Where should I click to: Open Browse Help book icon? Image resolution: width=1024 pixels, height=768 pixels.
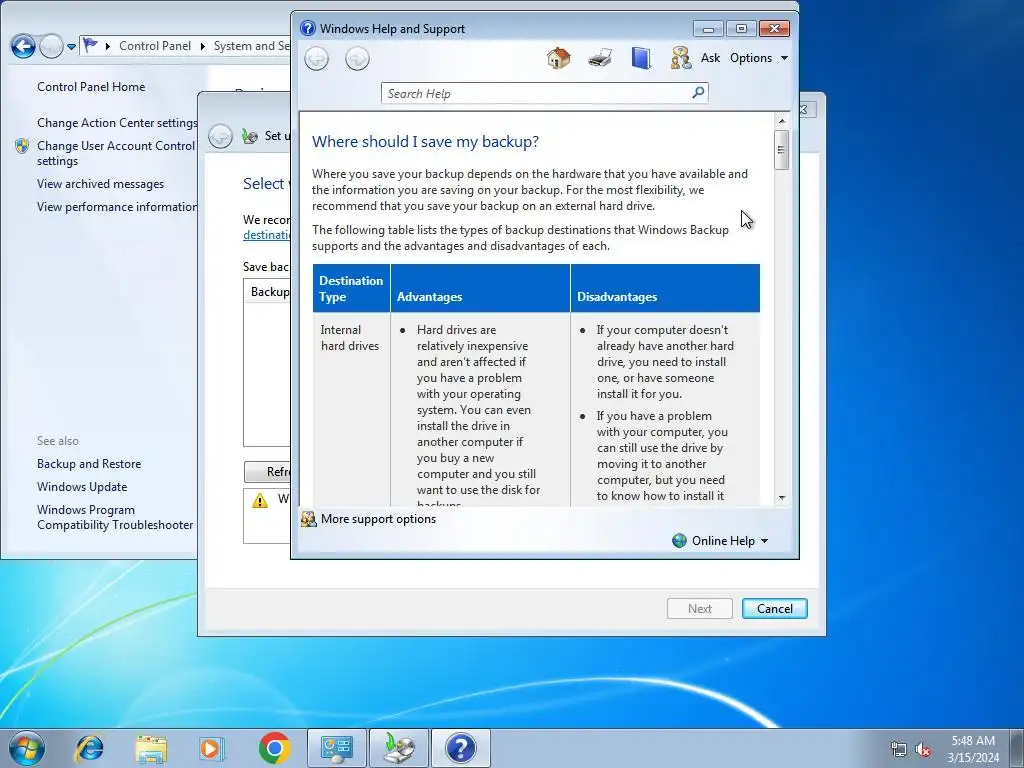click(x=641, y=58)
